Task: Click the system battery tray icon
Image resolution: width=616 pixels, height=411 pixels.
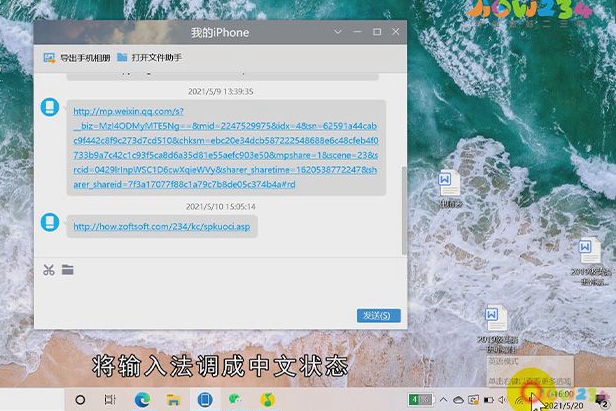Action: coord(488,400)
